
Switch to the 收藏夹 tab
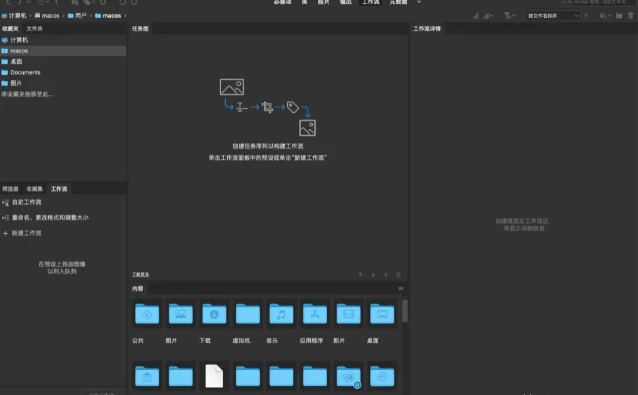[x=10, y=28]
